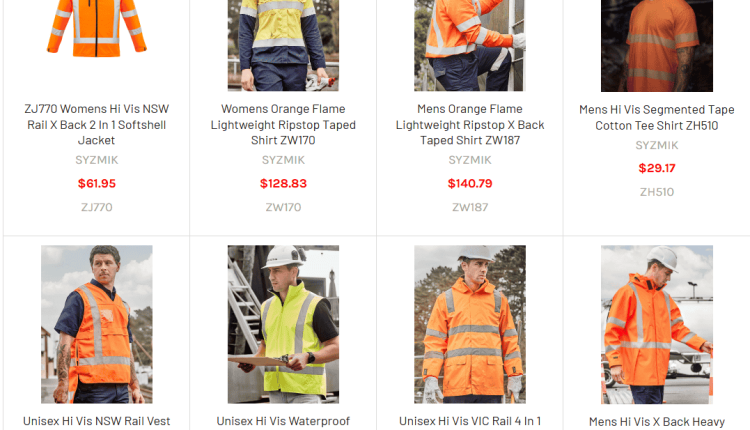Open Mens Orange Flame Lightweight Ripstop X Back title
750x430 pixels.
(x=470, y=124)
